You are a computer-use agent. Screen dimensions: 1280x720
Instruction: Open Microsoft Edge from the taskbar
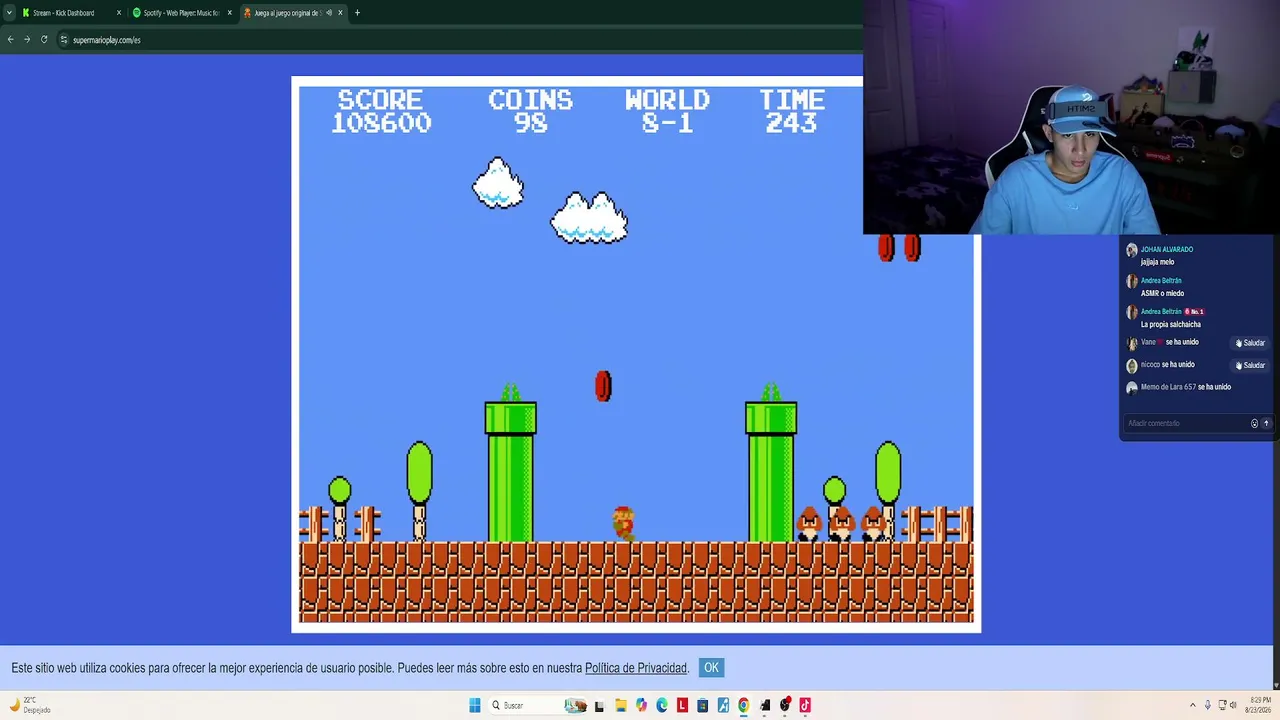(662, 705)
